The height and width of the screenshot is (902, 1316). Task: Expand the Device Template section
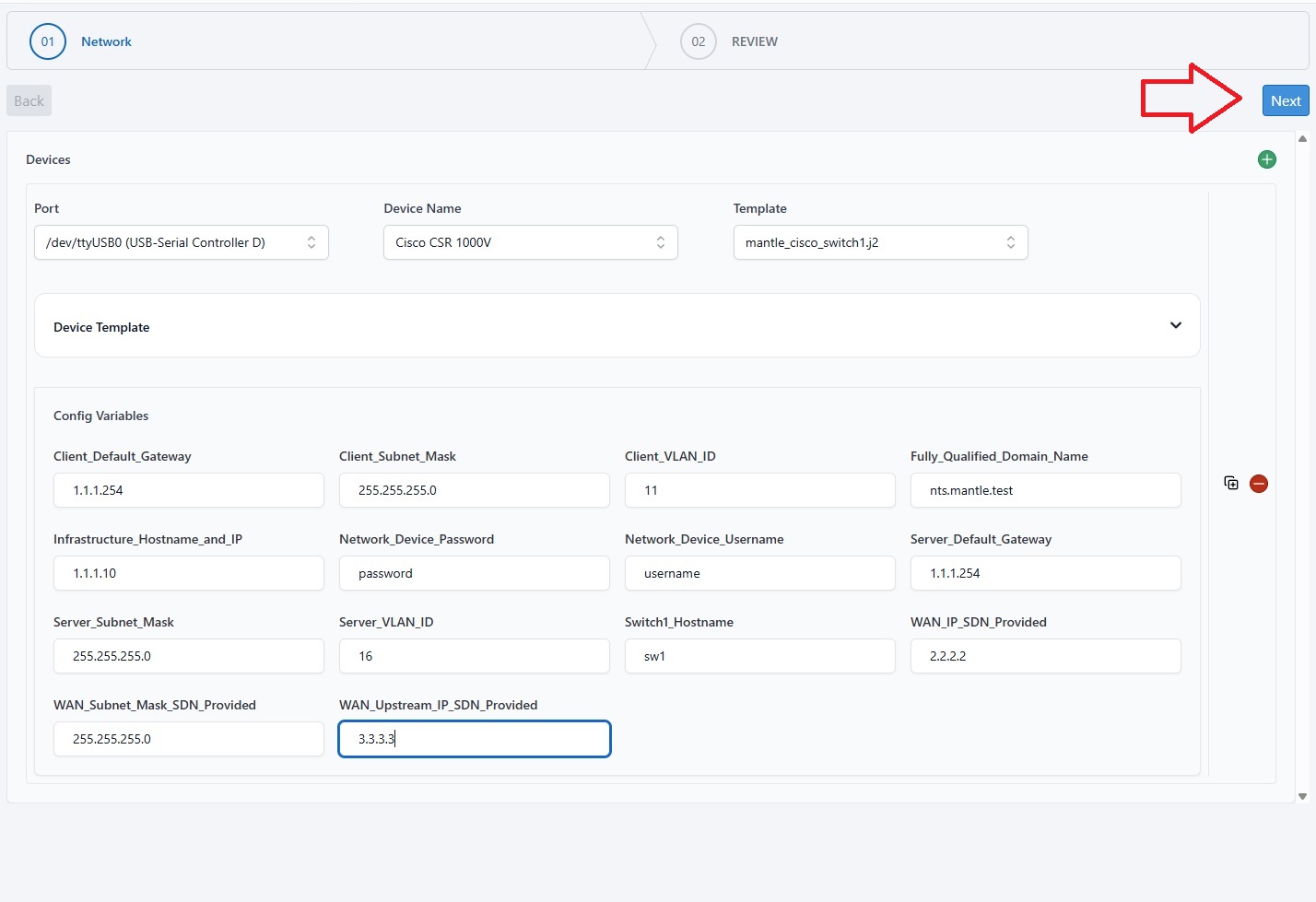click(x=617, y=325)
